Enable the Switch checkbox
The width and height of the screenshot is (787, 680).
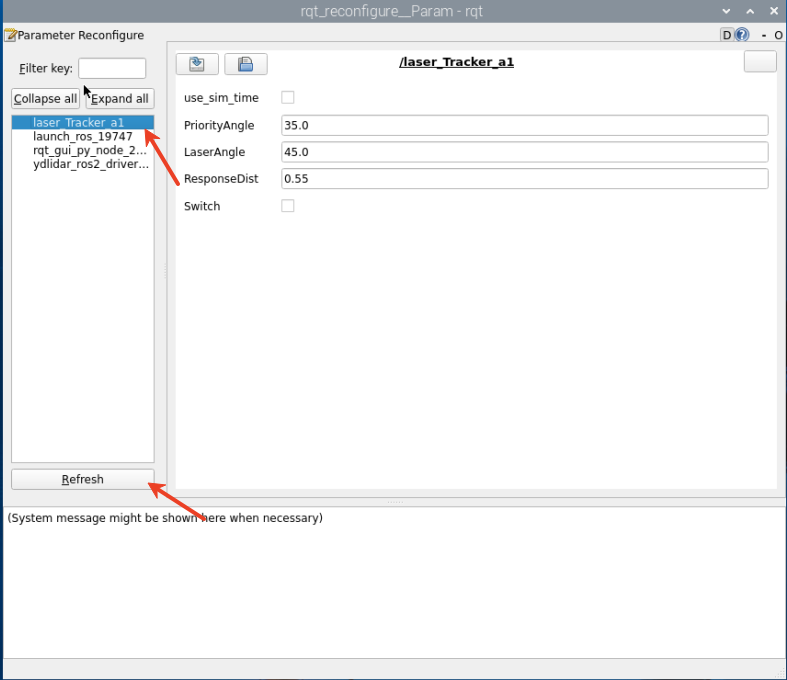pos(288,206)
